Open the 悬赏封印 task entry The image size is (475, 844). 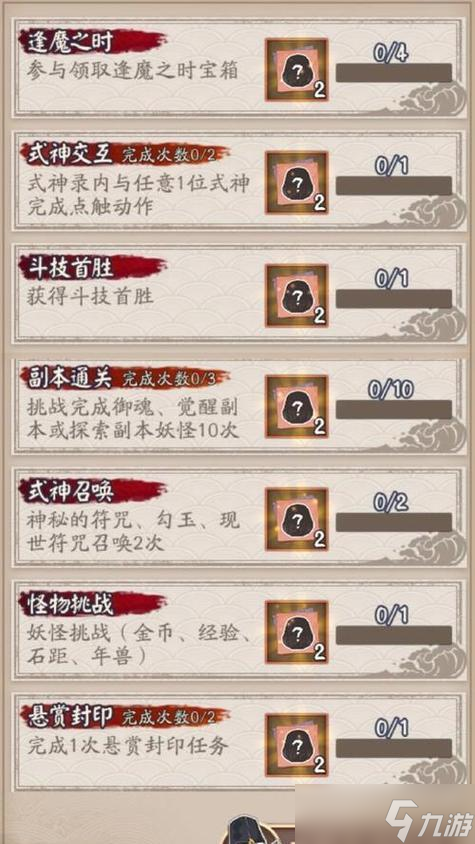(239, 743)
